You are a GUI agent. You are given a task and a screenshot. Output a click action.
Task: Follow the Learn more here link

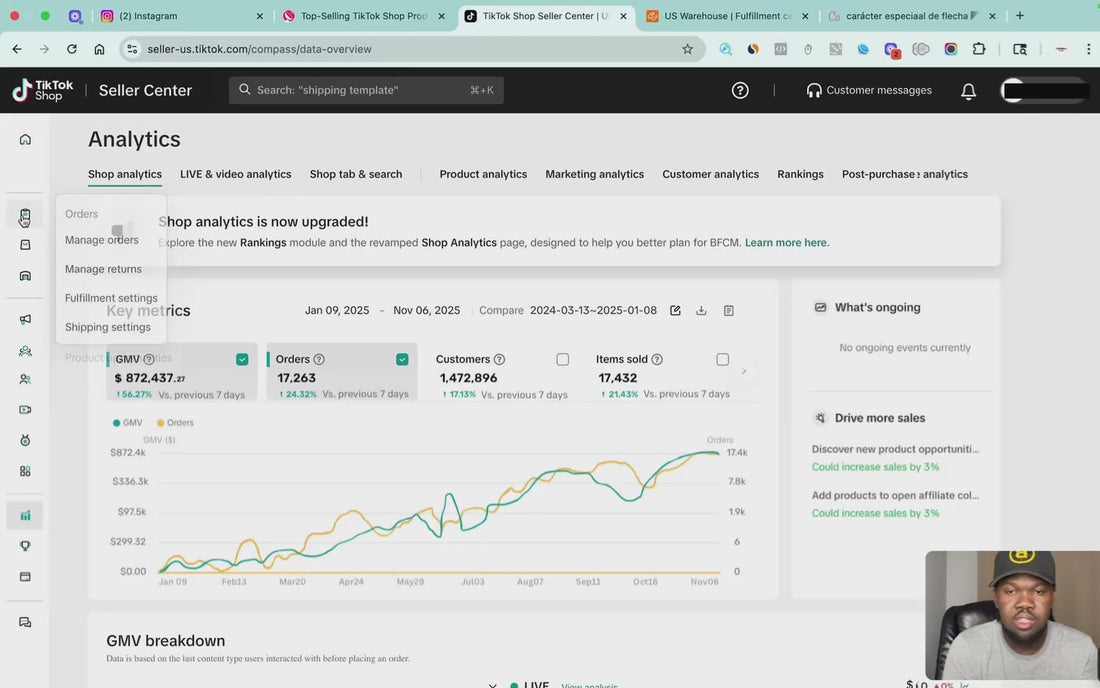point(786,243)
